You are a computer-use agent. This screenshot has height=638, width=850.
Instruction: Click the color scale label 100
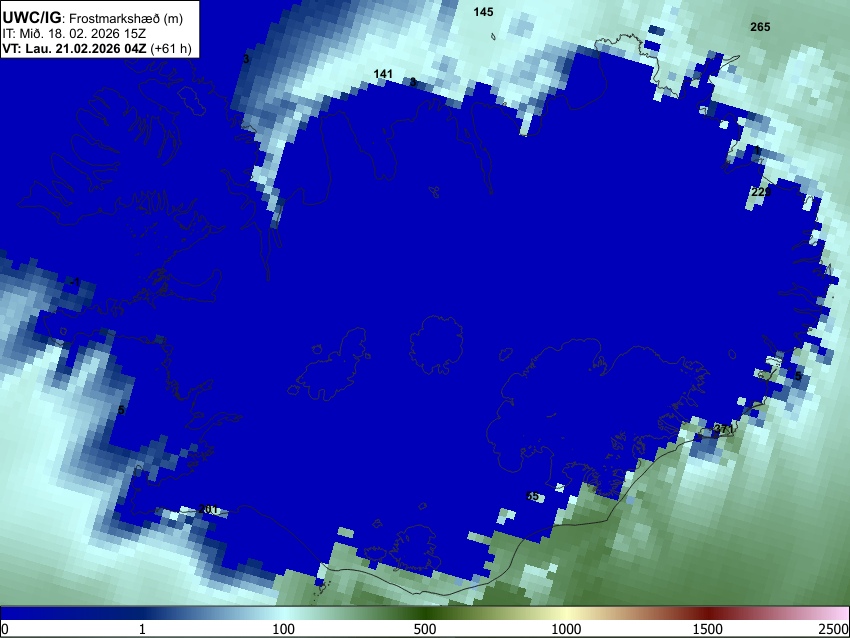click(x=283, y=629)
